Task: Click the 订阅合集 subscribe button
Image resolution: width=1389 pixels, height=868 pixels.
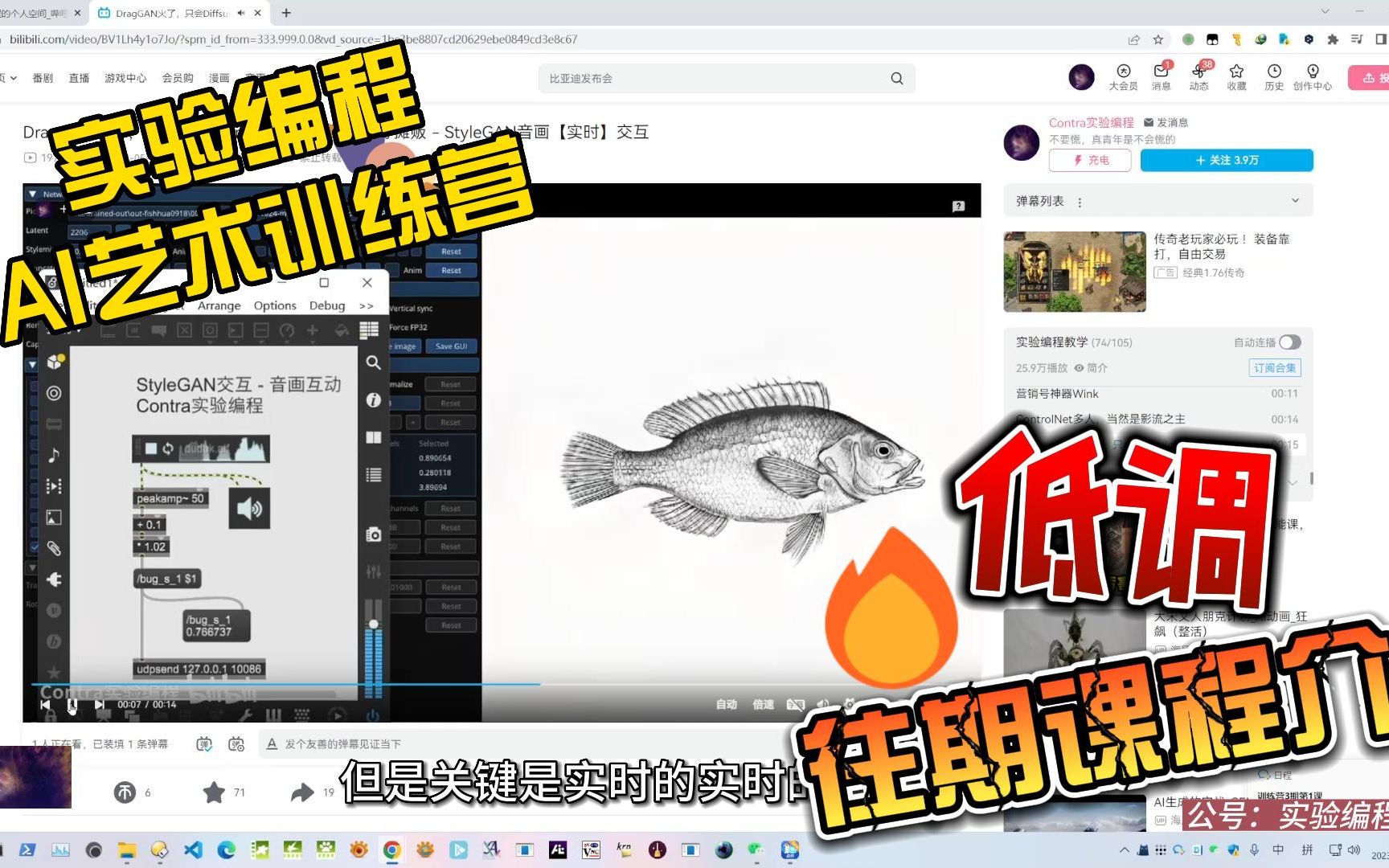Action: (x=1275, y=367)
